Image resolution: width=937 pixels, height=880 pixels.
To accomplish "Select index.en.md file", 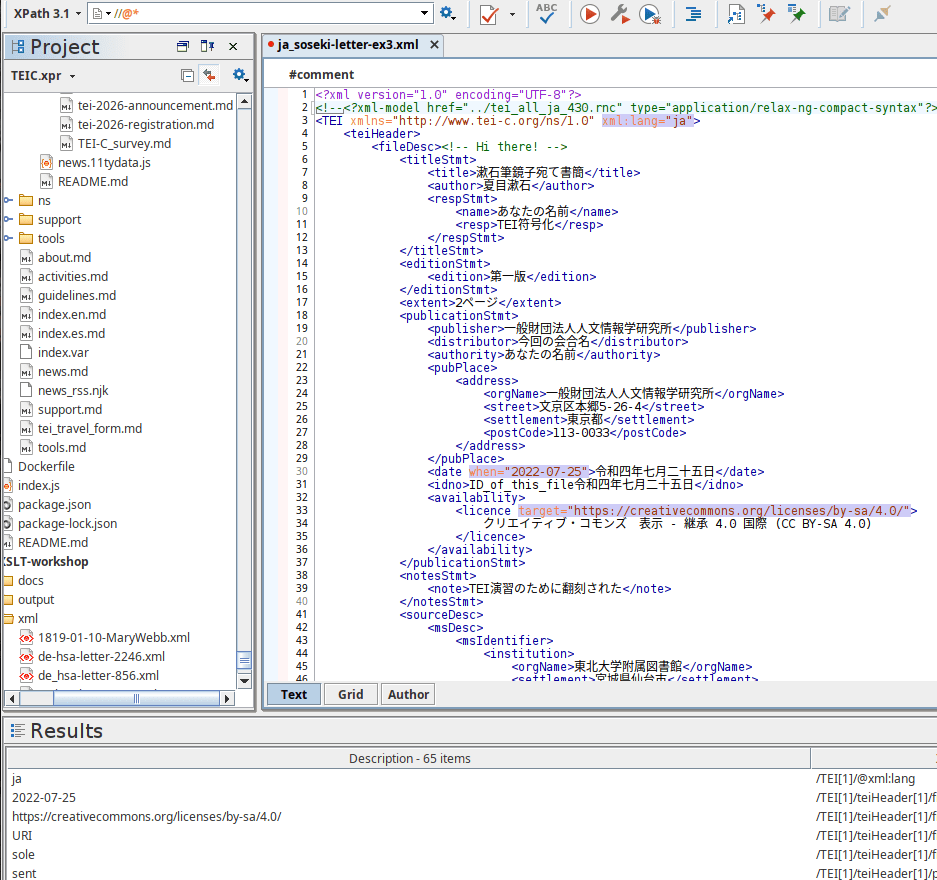I will click(x=72, y=314).
